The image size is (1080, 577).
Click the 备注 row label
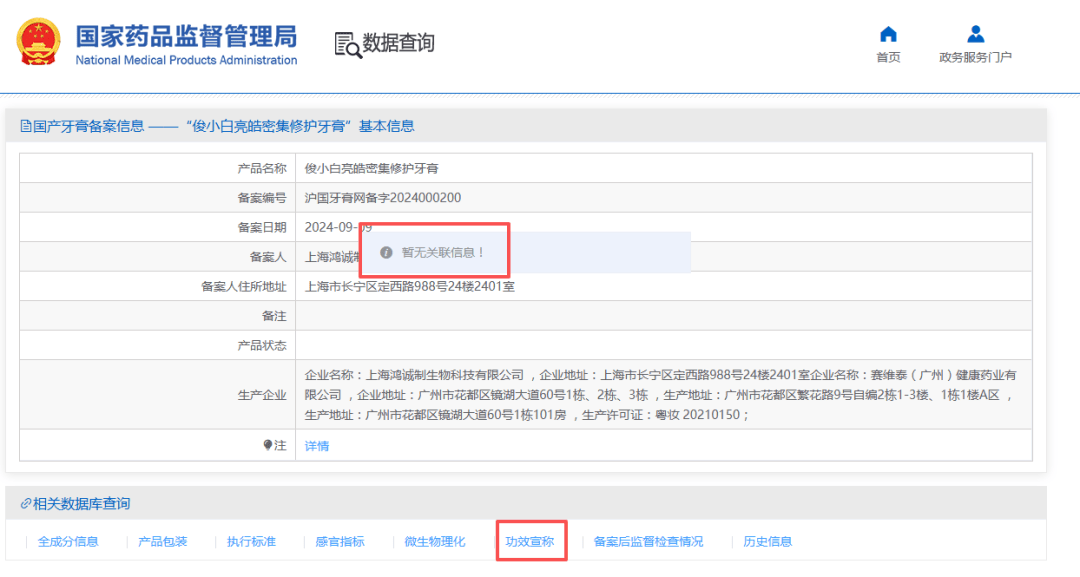point(274,316)
